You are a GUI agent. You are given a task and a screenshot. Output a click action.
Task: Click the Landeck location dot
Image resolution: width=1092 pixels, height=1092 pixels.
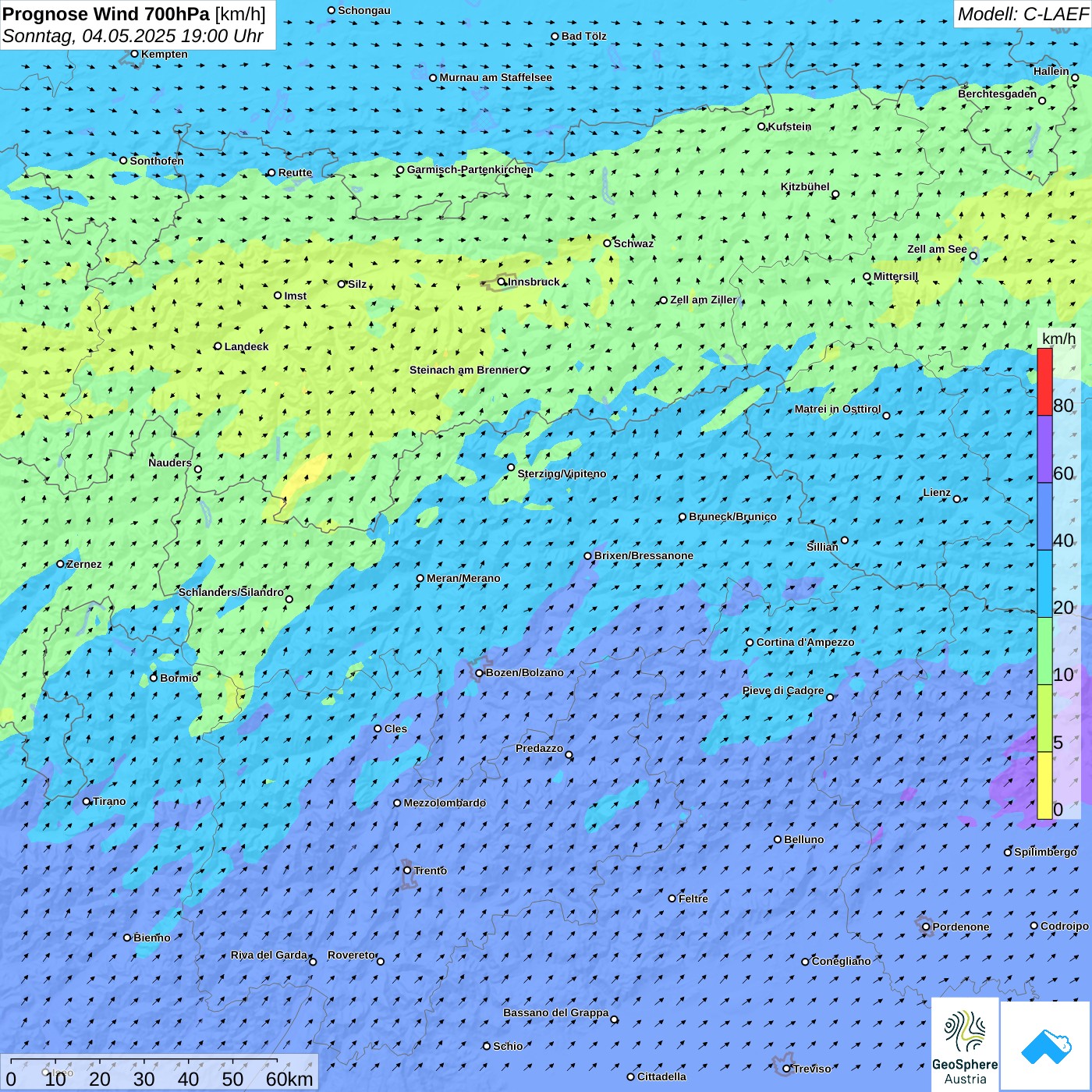(218, 346)
